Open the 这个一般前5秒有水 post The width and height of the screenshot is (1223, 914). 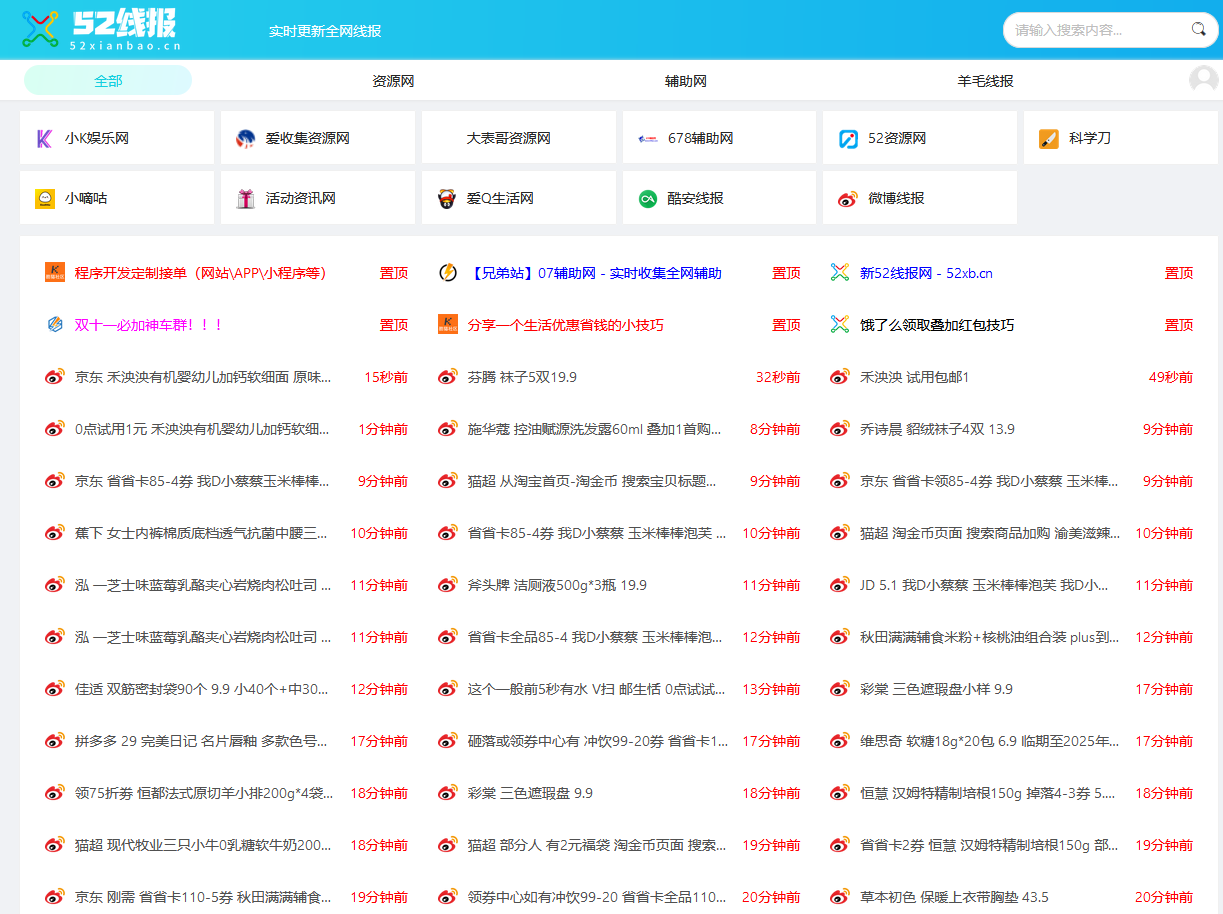click(x=596, y=689)
